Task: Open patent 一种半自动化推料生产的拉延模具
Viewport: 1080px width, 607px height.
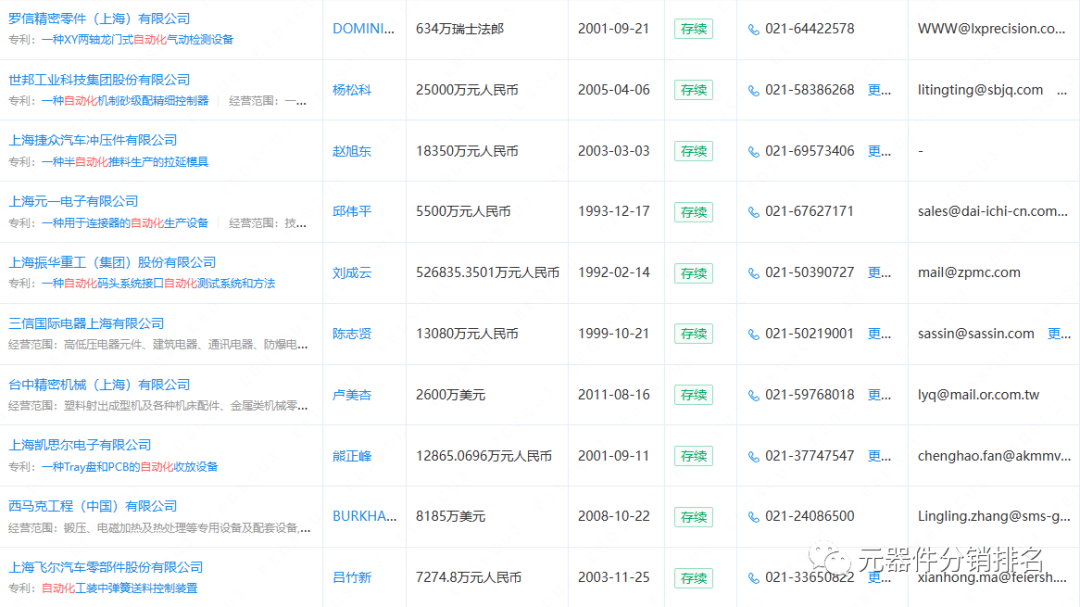Action: click(x=125, y=162)
